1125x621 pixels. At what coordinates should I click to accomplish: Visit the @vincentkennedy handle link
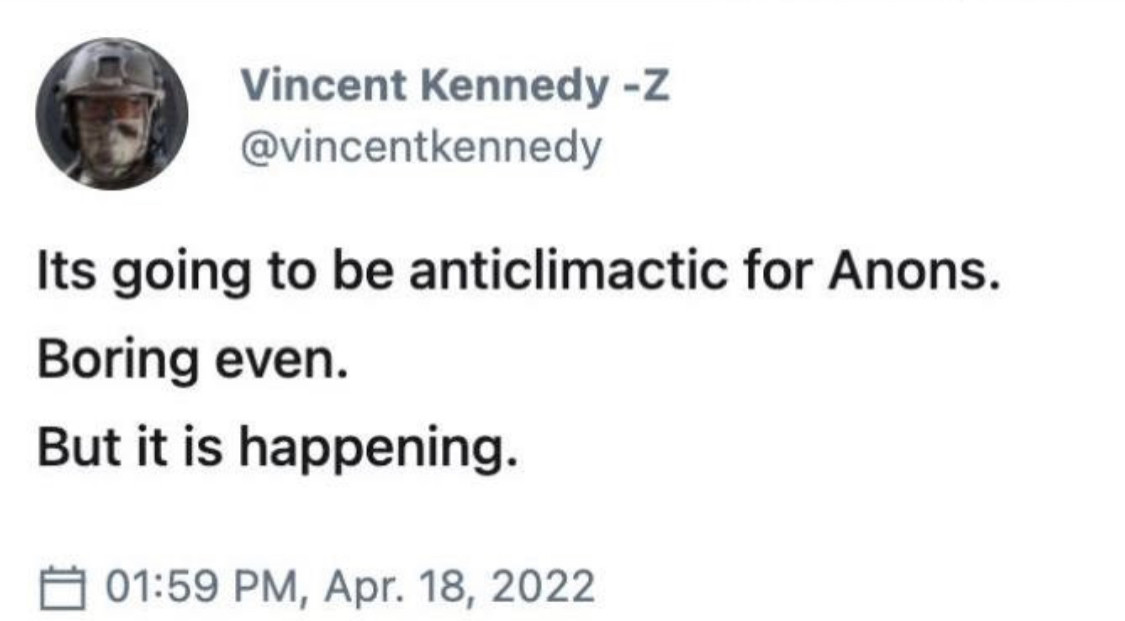(x=421, y=148)
